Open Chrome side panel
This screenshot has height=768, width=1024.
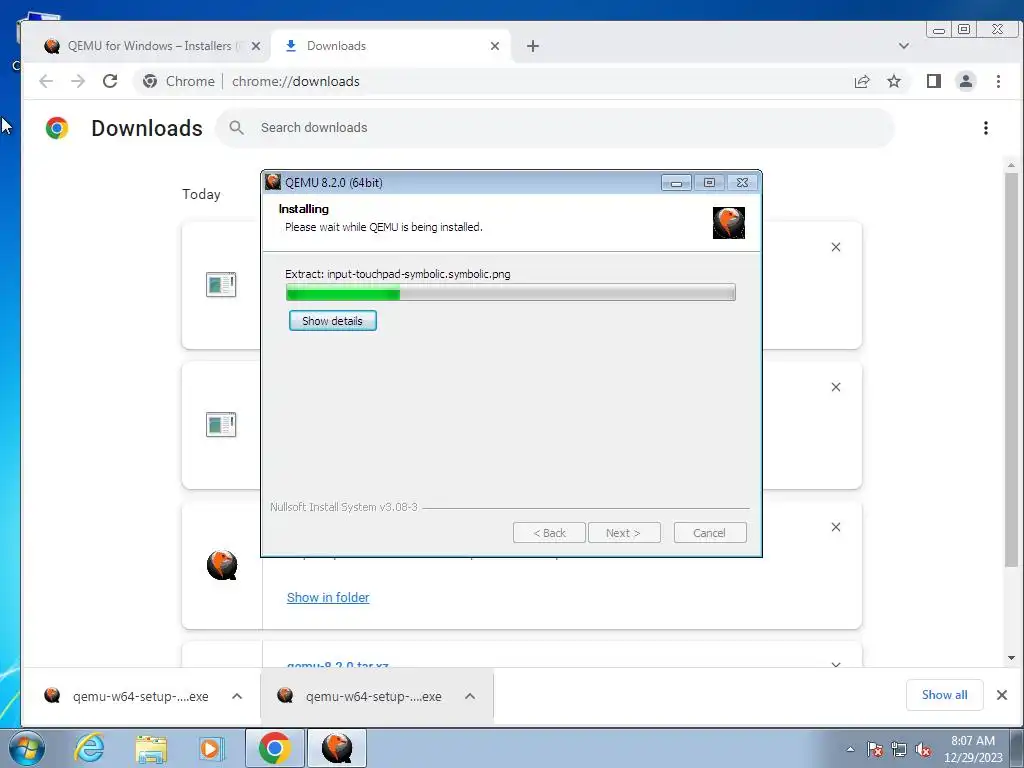934,81
